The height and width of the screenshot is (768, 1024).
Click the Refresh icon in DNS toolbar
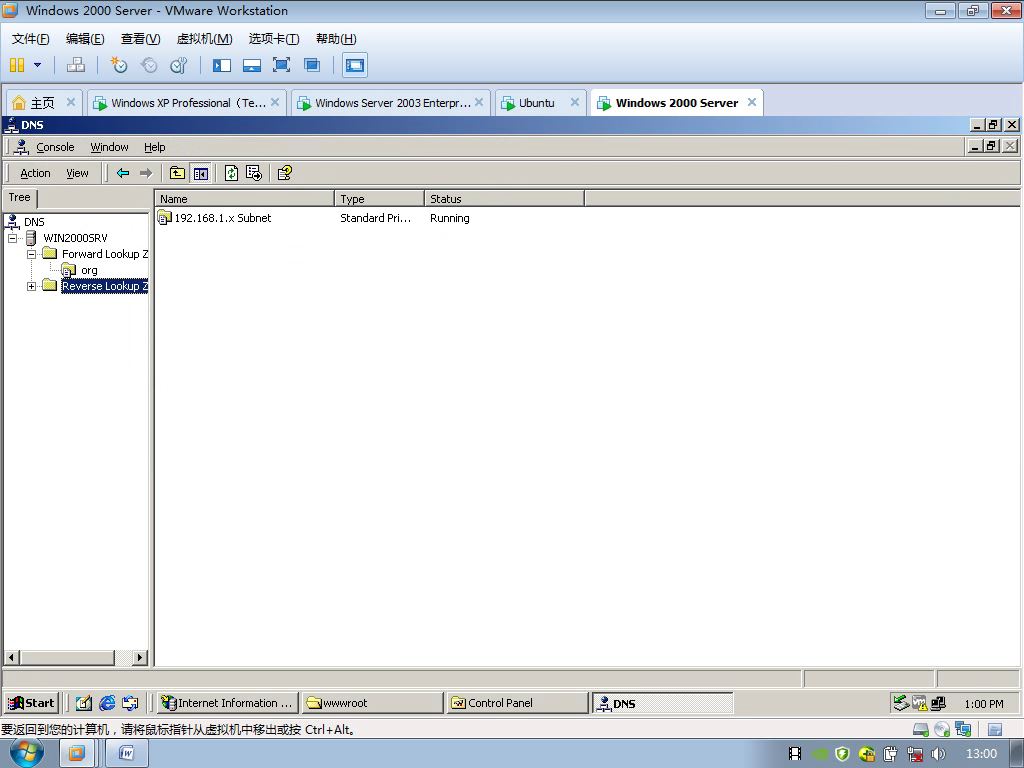click(x=231, y=173)
